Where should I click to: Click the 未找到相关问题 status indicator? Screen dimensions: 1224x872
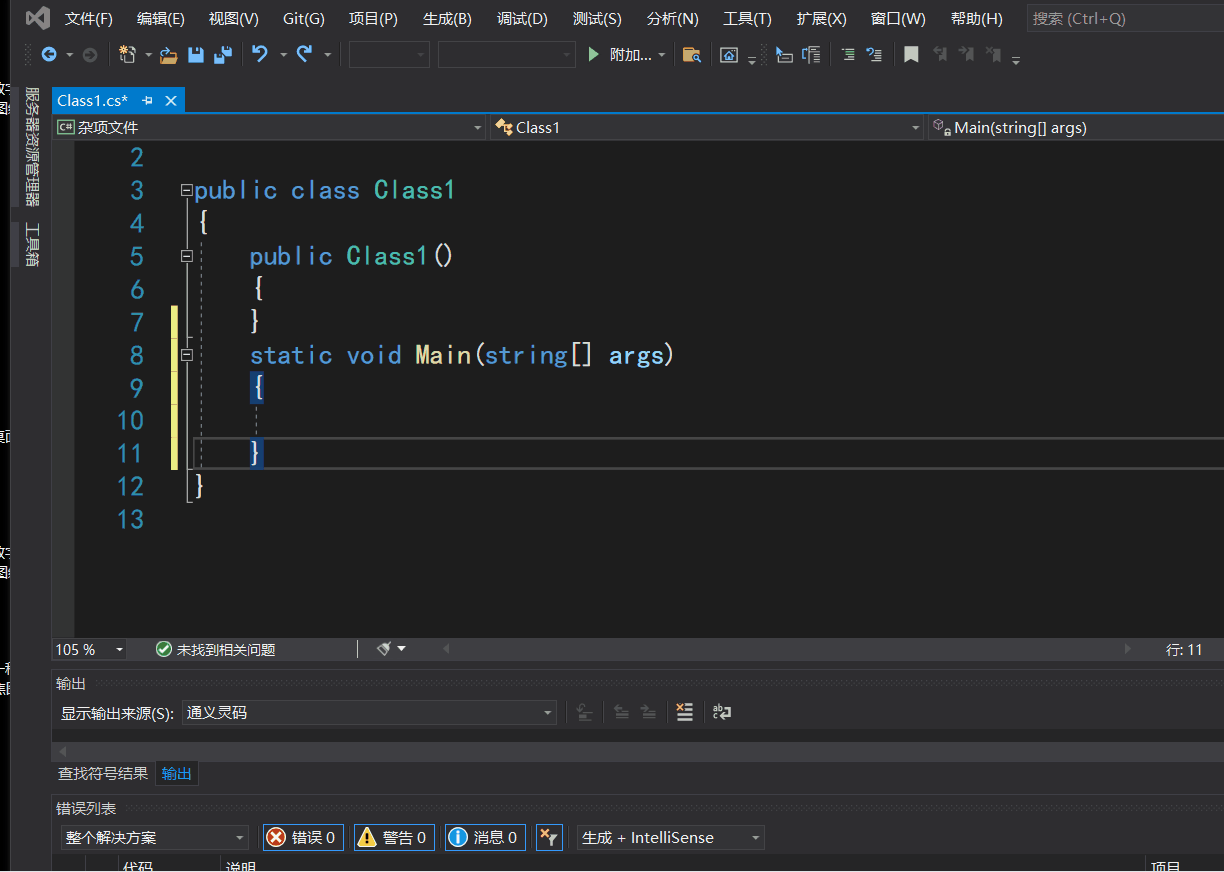(x=215, y=649)
